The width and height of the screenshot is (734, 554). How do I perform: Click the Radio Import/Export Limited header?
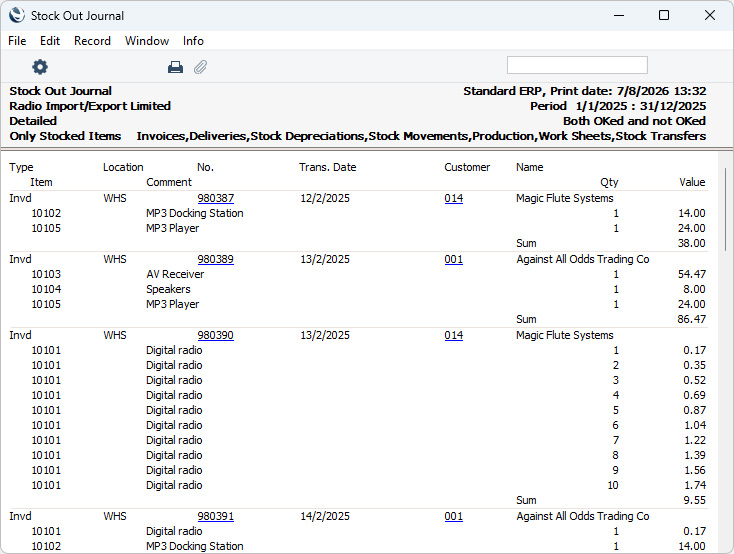click(90, 106)
